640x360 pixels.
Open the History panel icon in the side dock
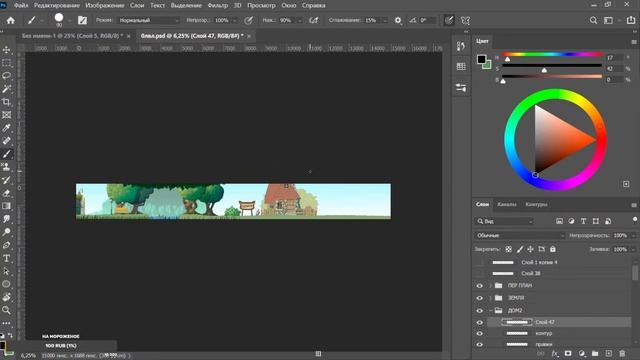click(461, 46)
